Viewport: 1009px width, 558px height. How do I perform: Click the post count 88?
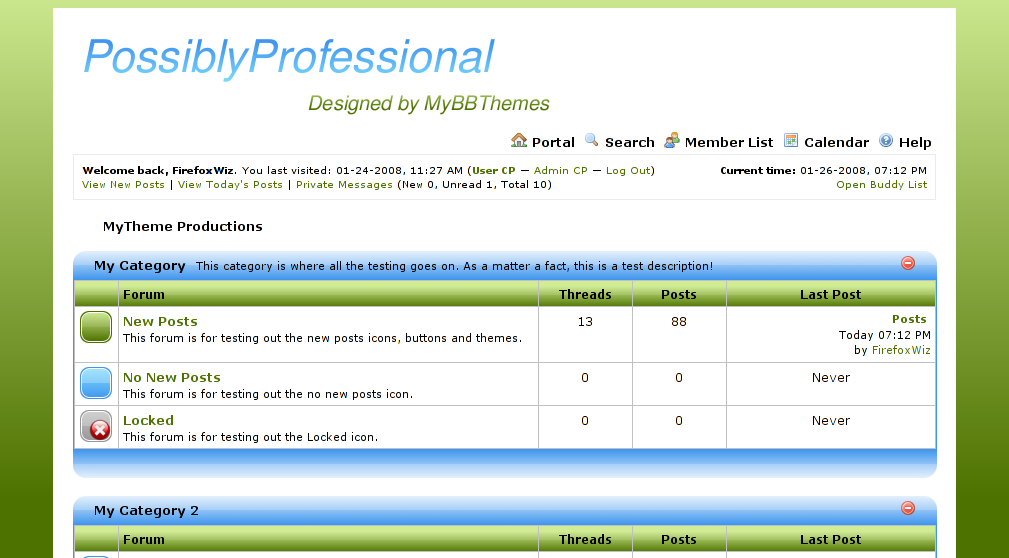click(679, 321)
